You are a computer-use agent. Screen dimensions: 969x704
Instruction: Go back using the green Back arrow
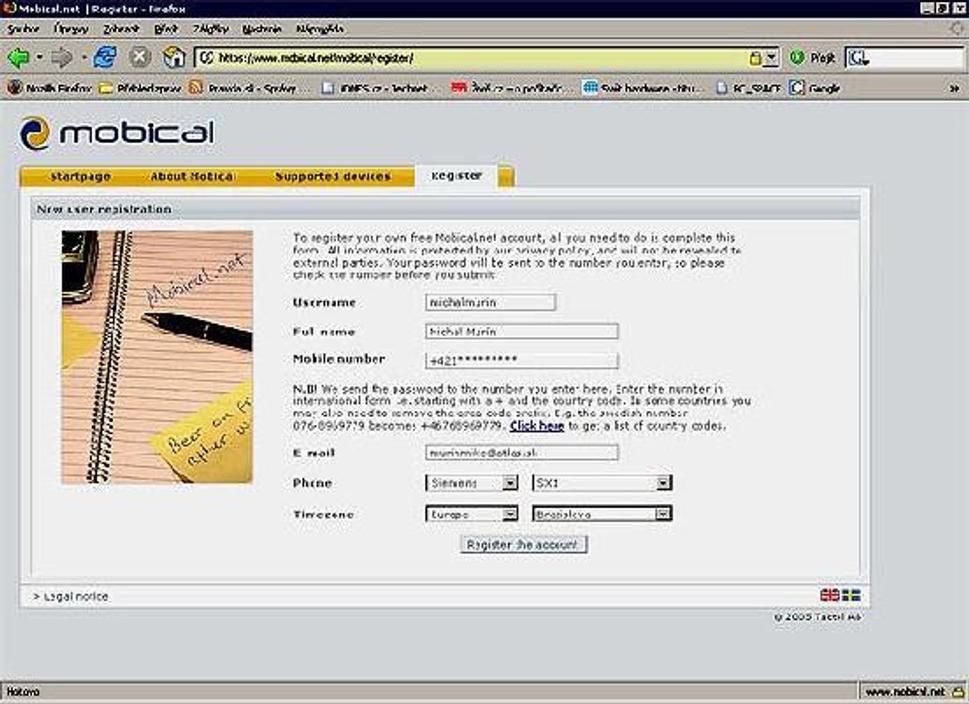coord(19,58)
